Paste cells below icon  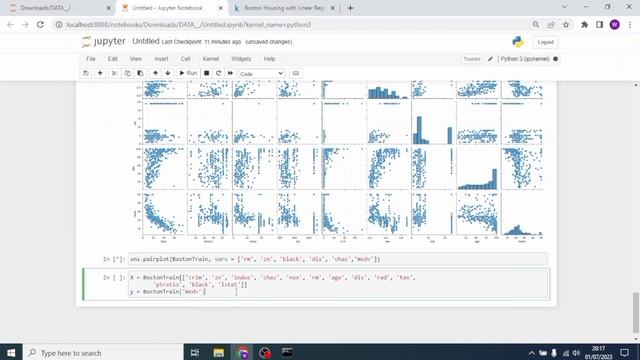click(140, 73)
